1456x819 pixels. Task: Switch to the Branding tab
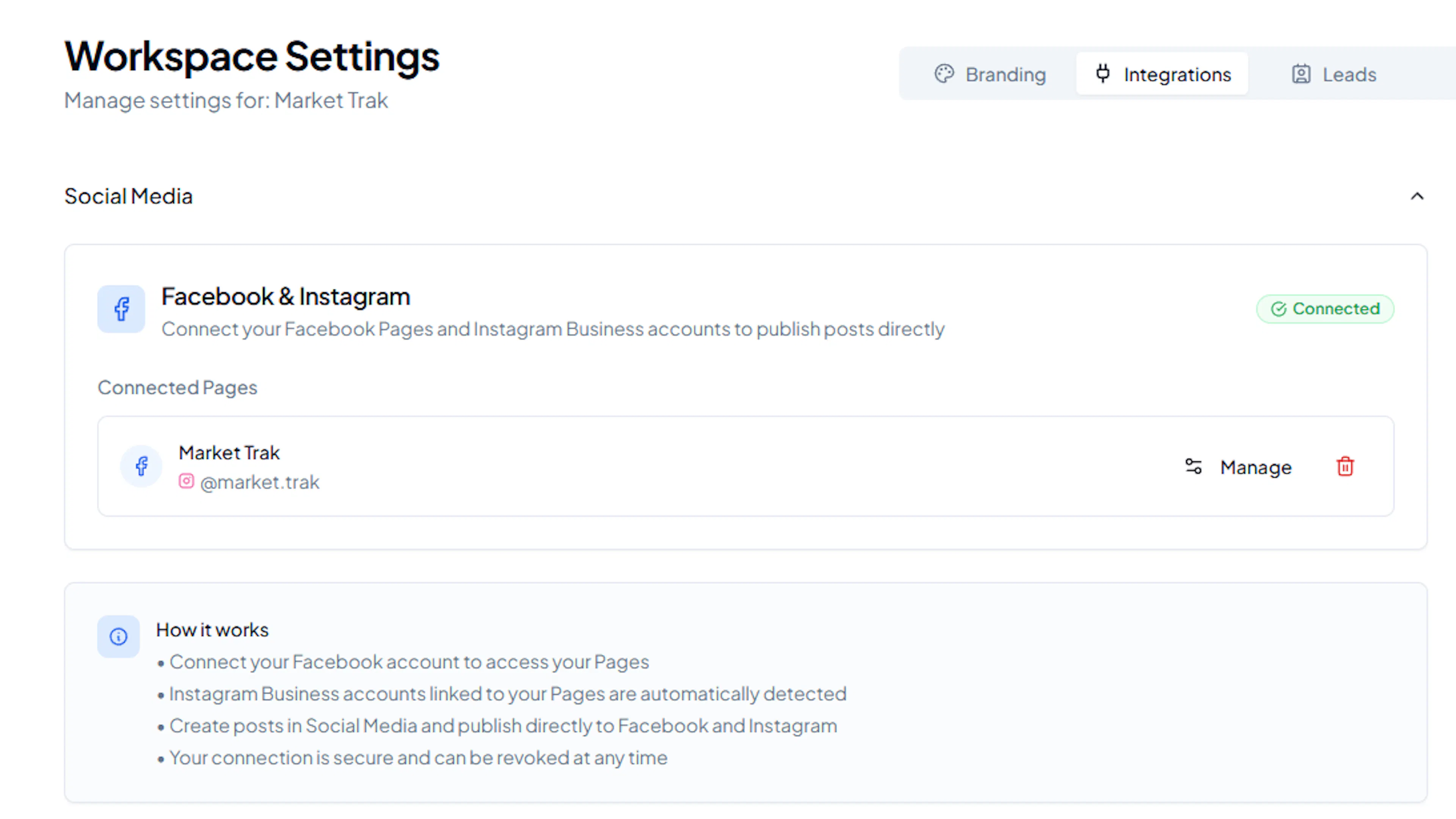[990, 74]
